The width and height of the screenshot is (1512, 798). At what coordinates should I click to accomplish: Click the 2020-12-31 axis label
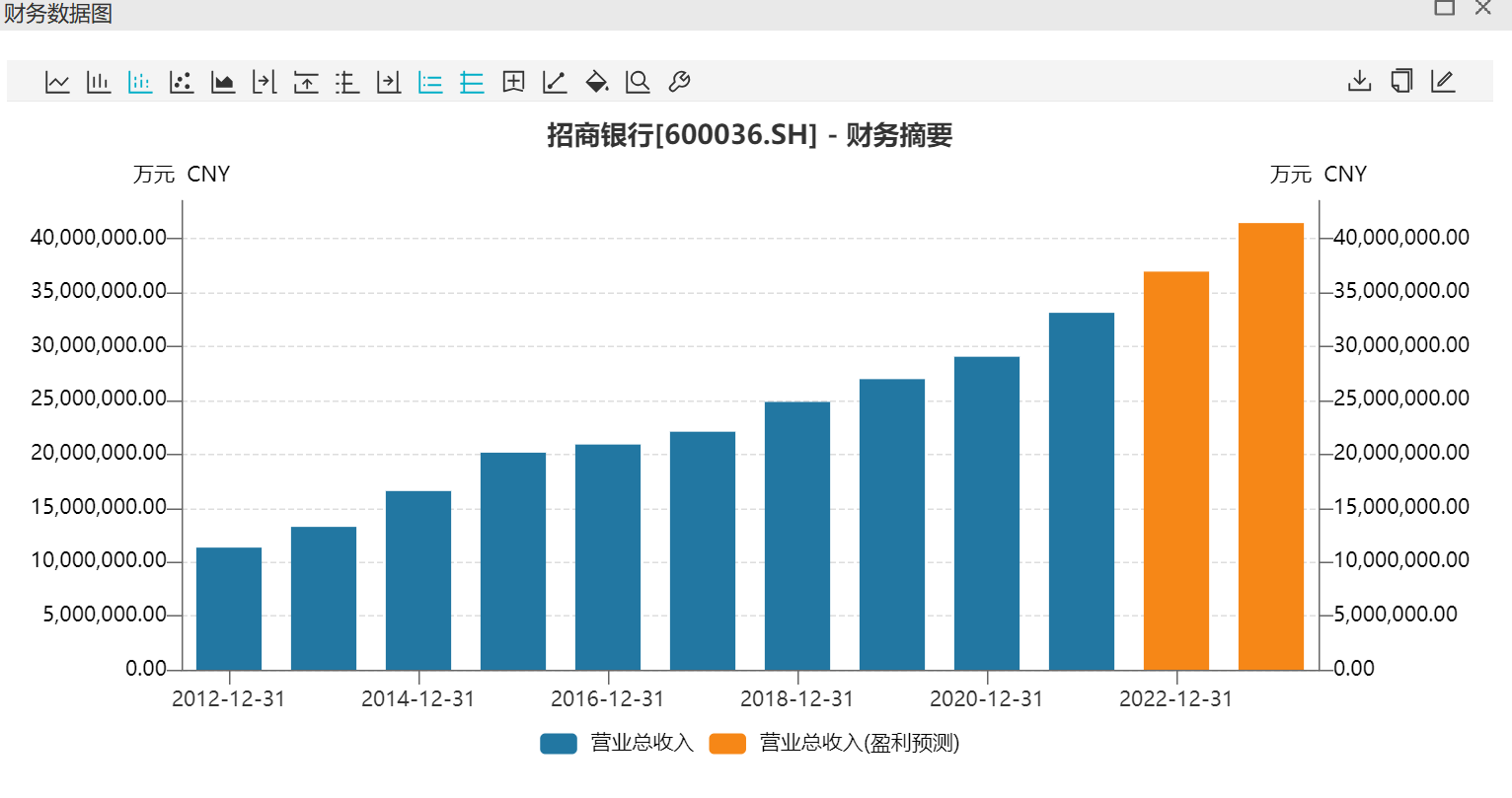[987, 699]
